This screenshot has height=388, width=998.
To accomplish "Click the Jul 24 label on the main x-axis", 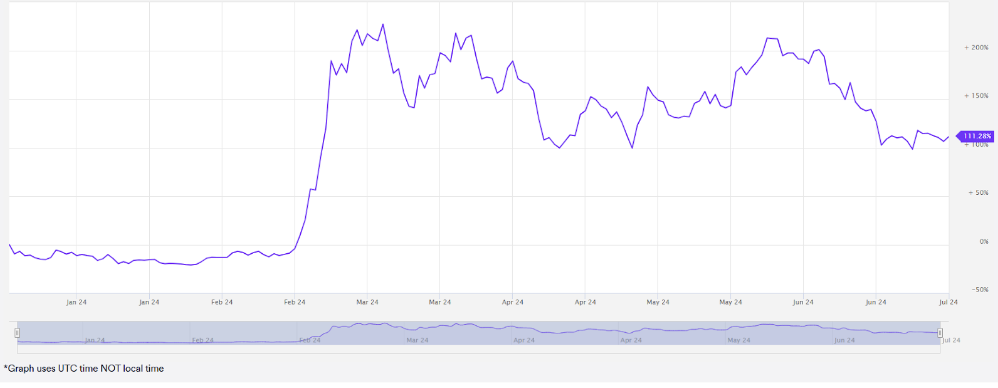I will click(948, 303).
